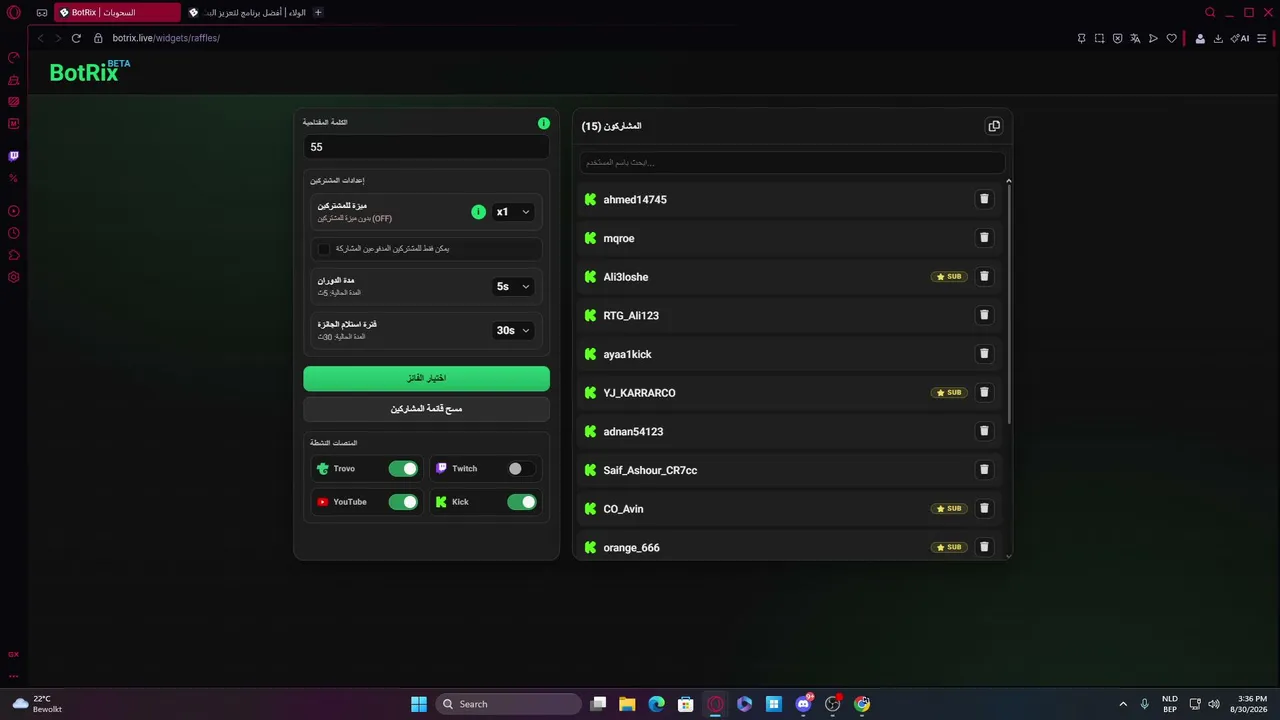Open File Explorer from the taskbar
This screenshot has width=1280, height=720.
(627, 704)
